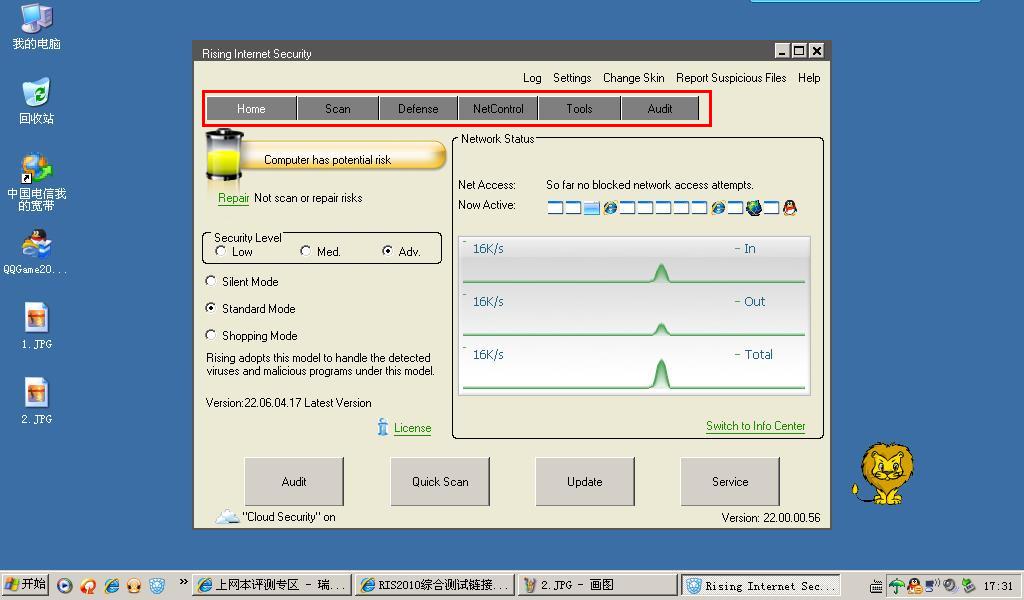Select the 1.JPG file on the desktop
The width and height of the screenshot is (1024, 600).
(36, 326)
